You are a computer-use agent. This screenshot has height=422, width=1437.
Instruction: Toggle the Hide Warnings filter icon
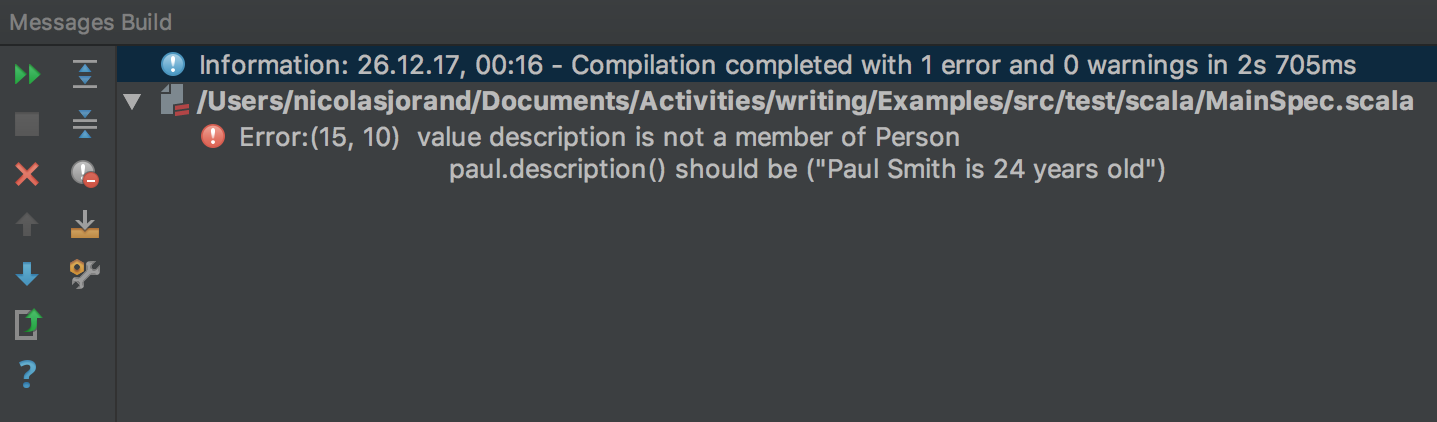click(x=85, y=175)
